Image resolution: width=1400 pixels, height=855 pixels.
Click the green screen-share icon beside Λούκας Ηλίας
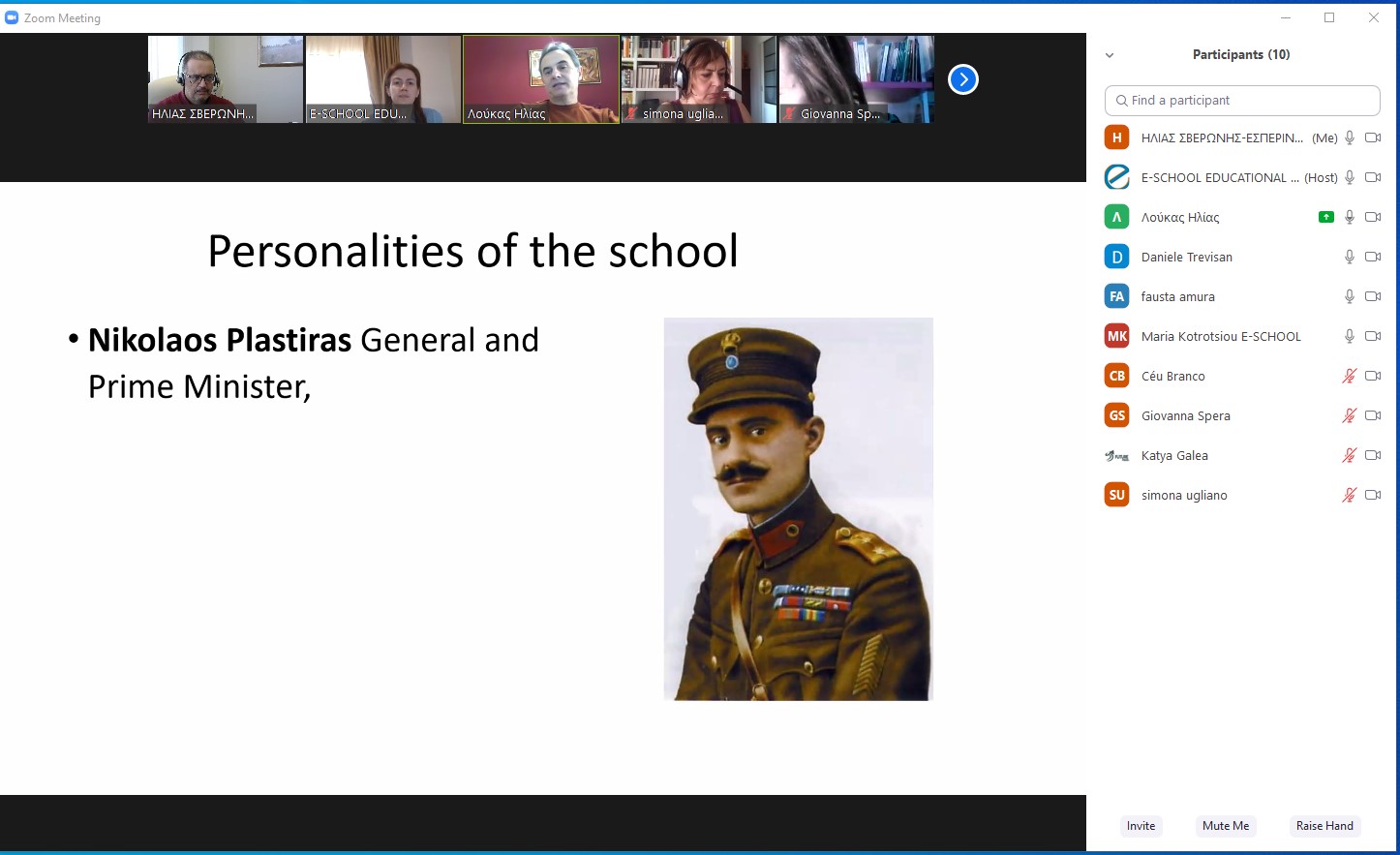(x=1325, y=217)
